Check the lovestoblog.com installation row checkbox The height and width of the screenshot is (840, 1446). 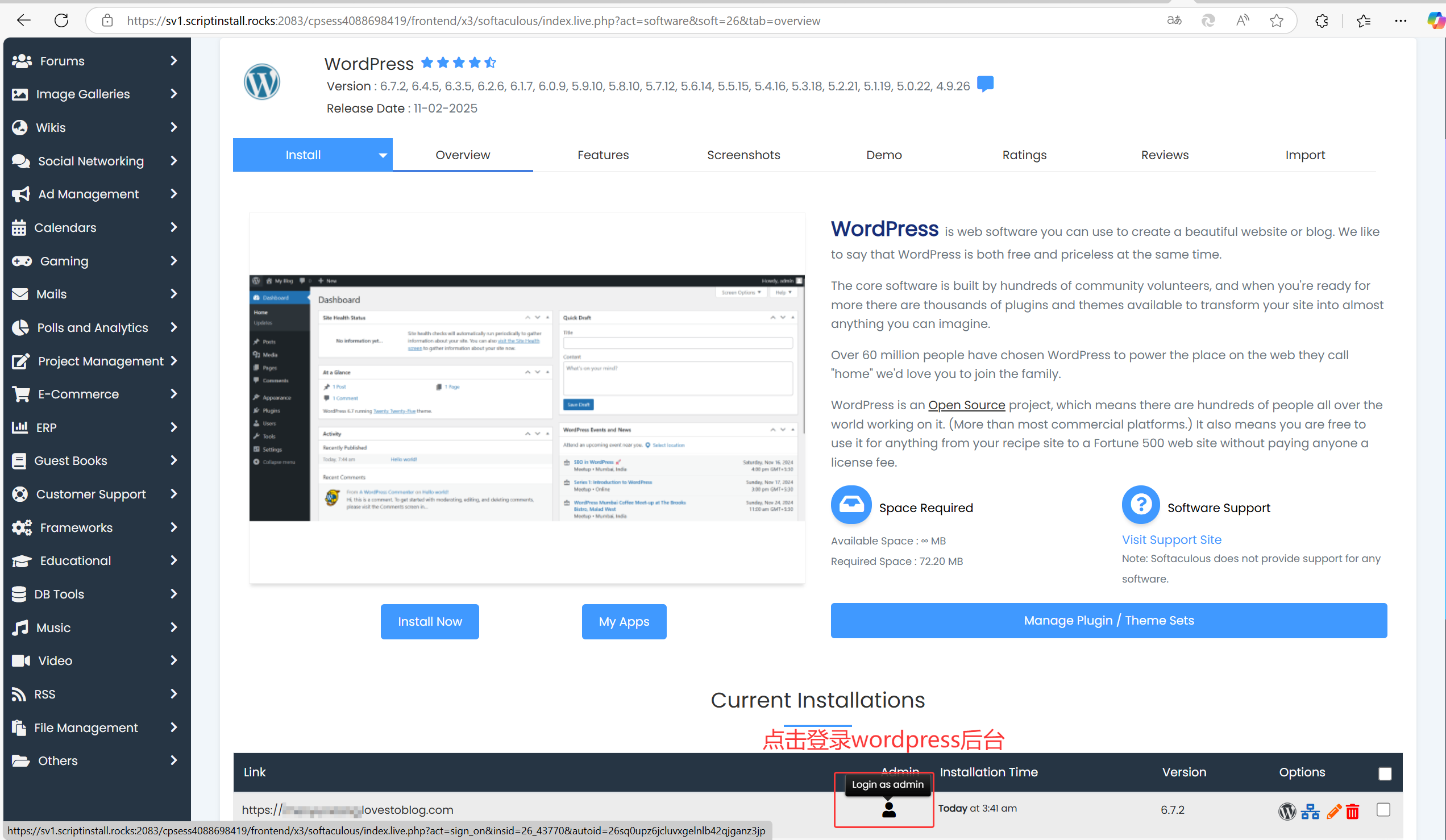click(1383, 809)
